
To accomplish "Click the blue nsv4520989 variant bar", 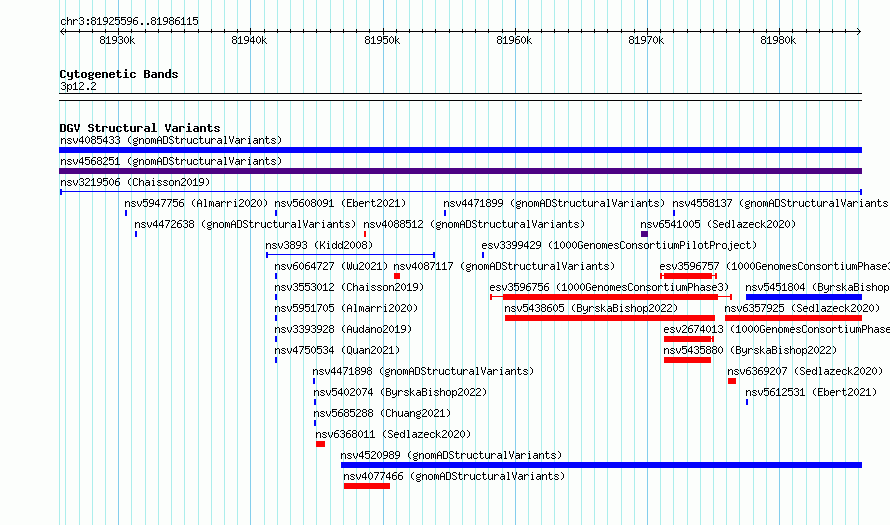I will tap(602, 465).
